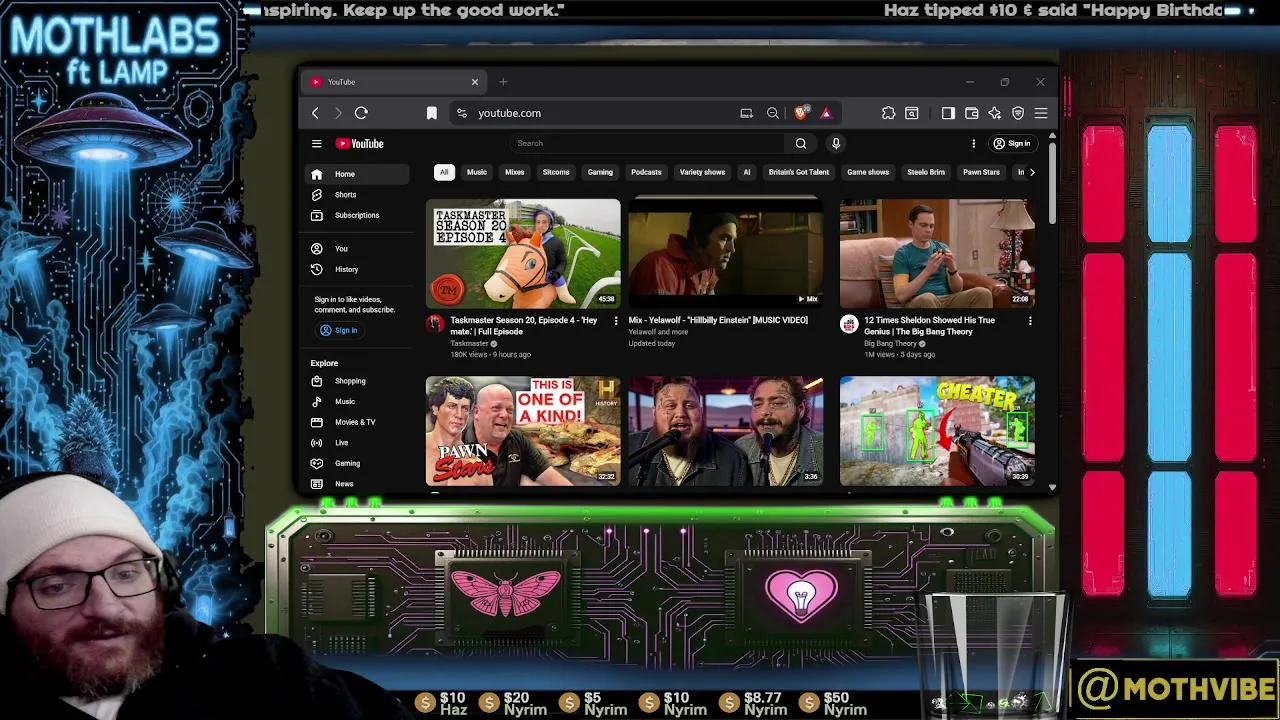Select the Podcasts filter chip
This screenshot has width=1280, height=720.
646,172
